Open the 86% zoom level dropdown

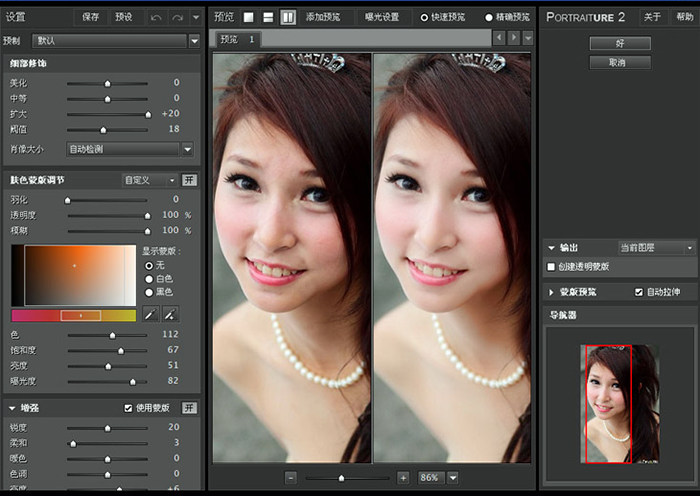coord(453,478)
